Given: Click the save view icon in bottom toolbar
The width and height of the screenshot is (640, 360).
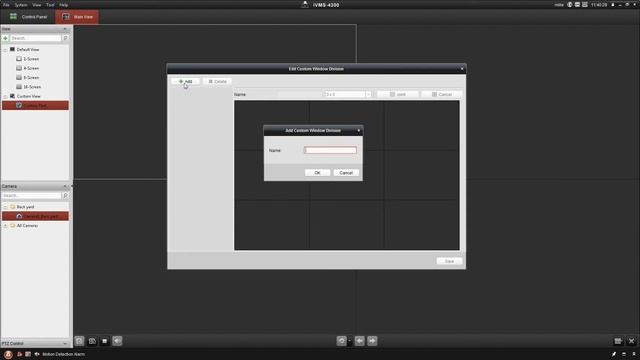Looking at the screenshot, I should click(92, 341).
